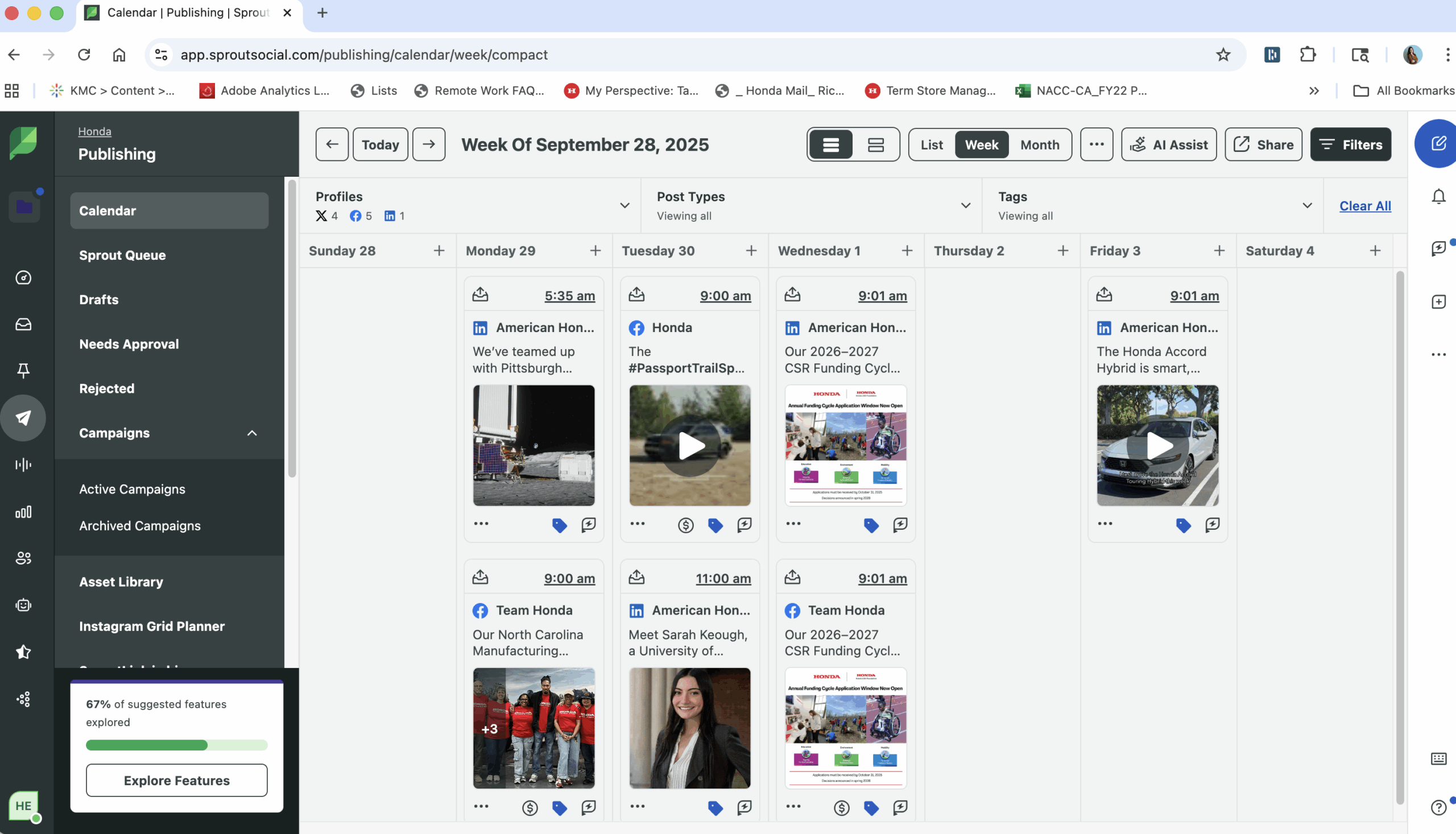Click the Today button

coord(380,144)
